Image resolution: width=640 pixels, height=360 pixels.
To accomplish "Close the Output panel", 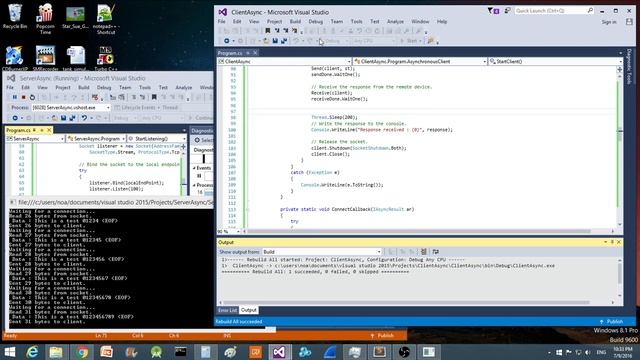I will coord(619,242).
